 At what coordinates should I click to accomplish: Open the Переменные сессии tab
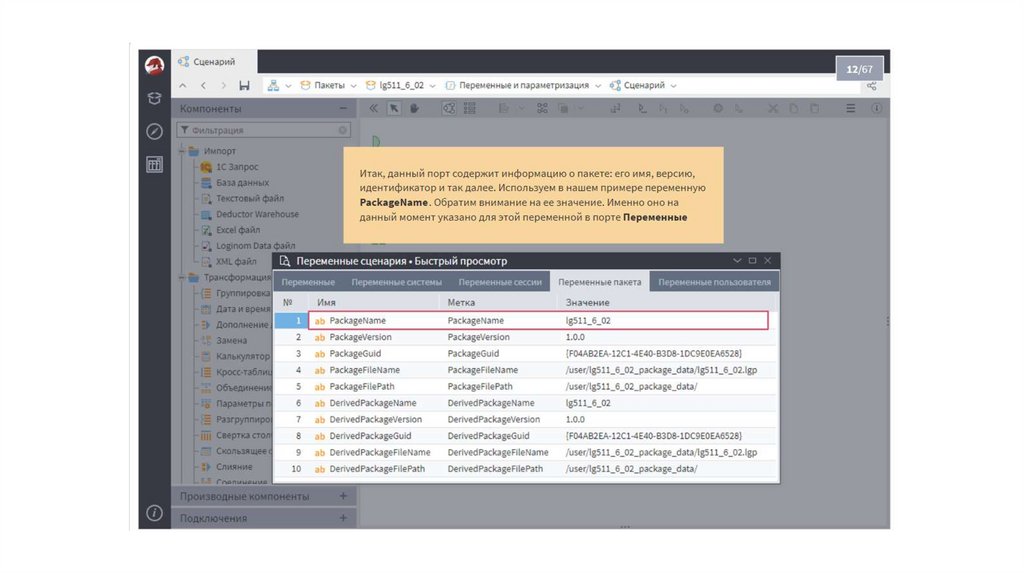pos(500,283)
